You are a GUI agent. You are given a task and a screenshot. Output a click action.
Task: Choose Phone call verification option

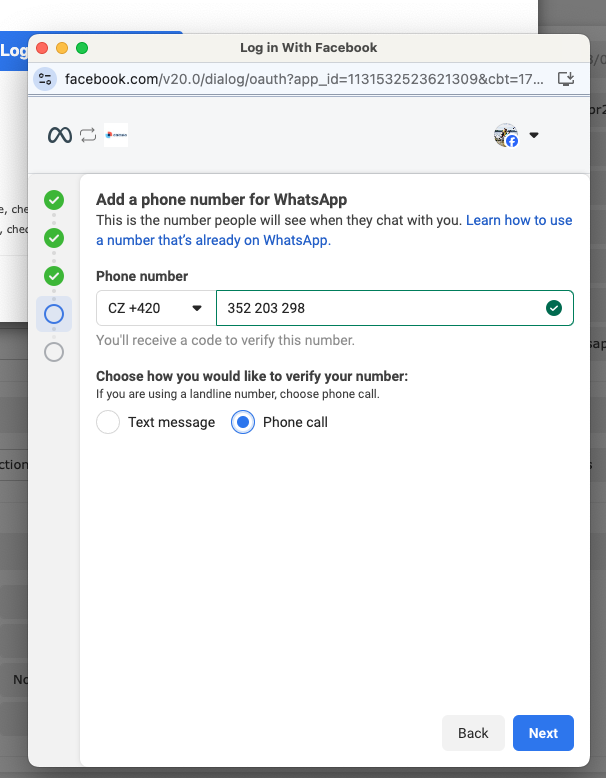[242, 423]
